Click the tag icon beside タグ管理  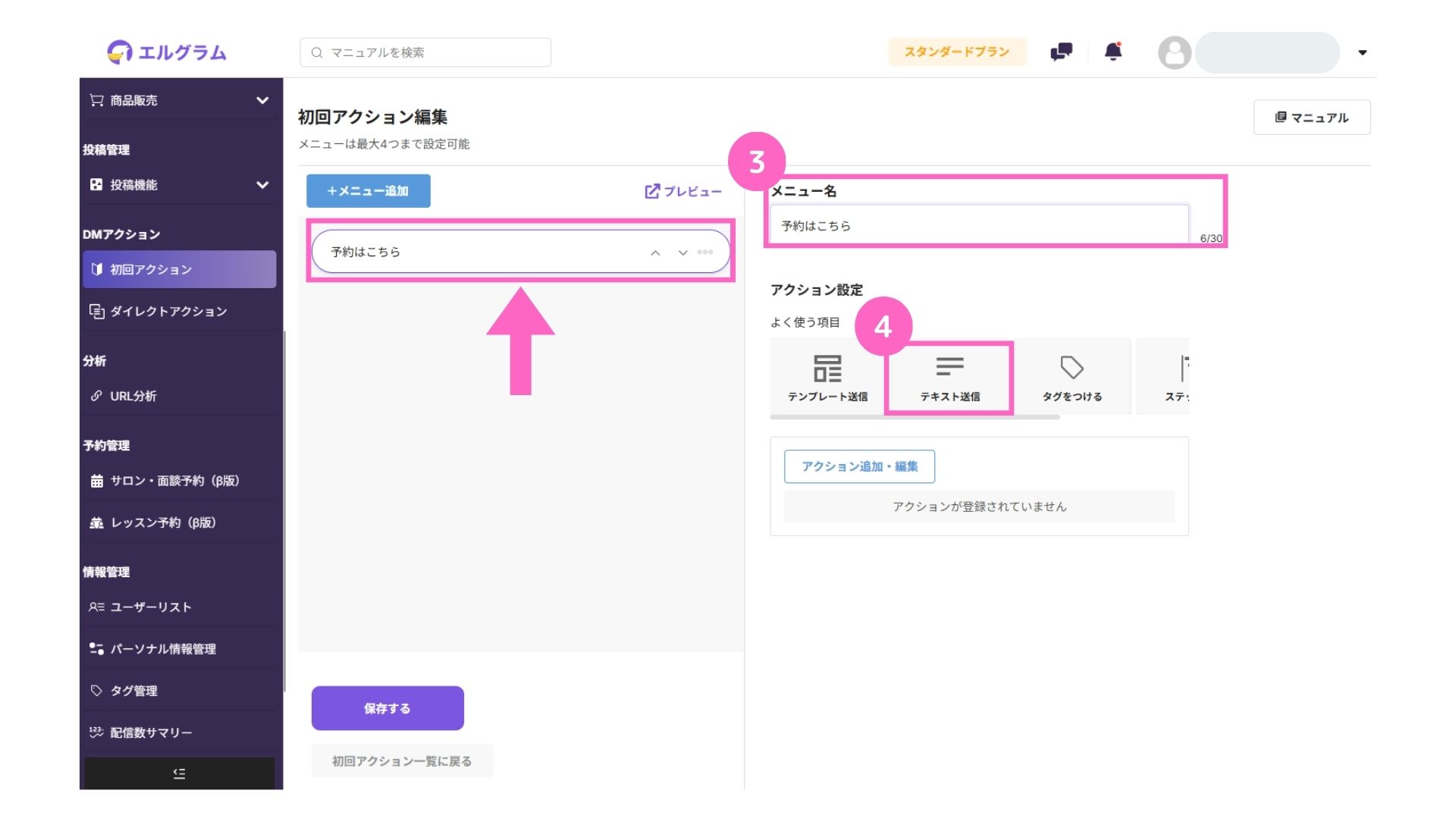tap(96, 691)
